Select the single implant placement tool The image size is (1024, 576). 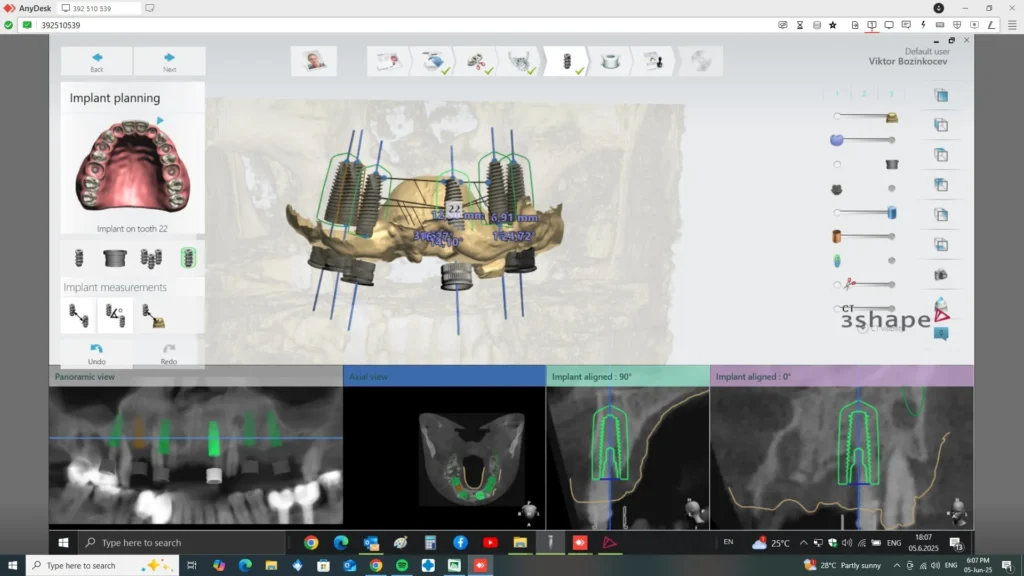[79, 258]
